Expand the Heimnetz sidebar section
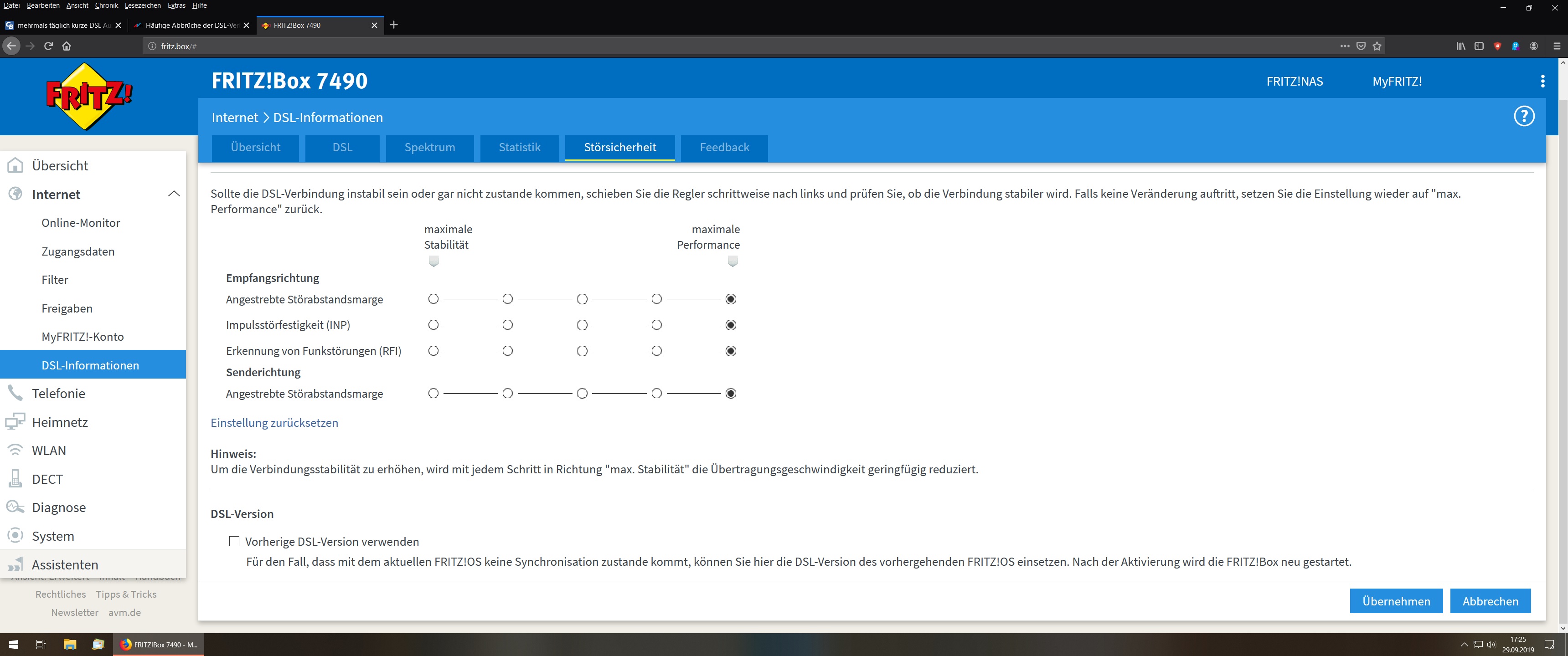The image size is (1568, 656). (x=60, y=422)
